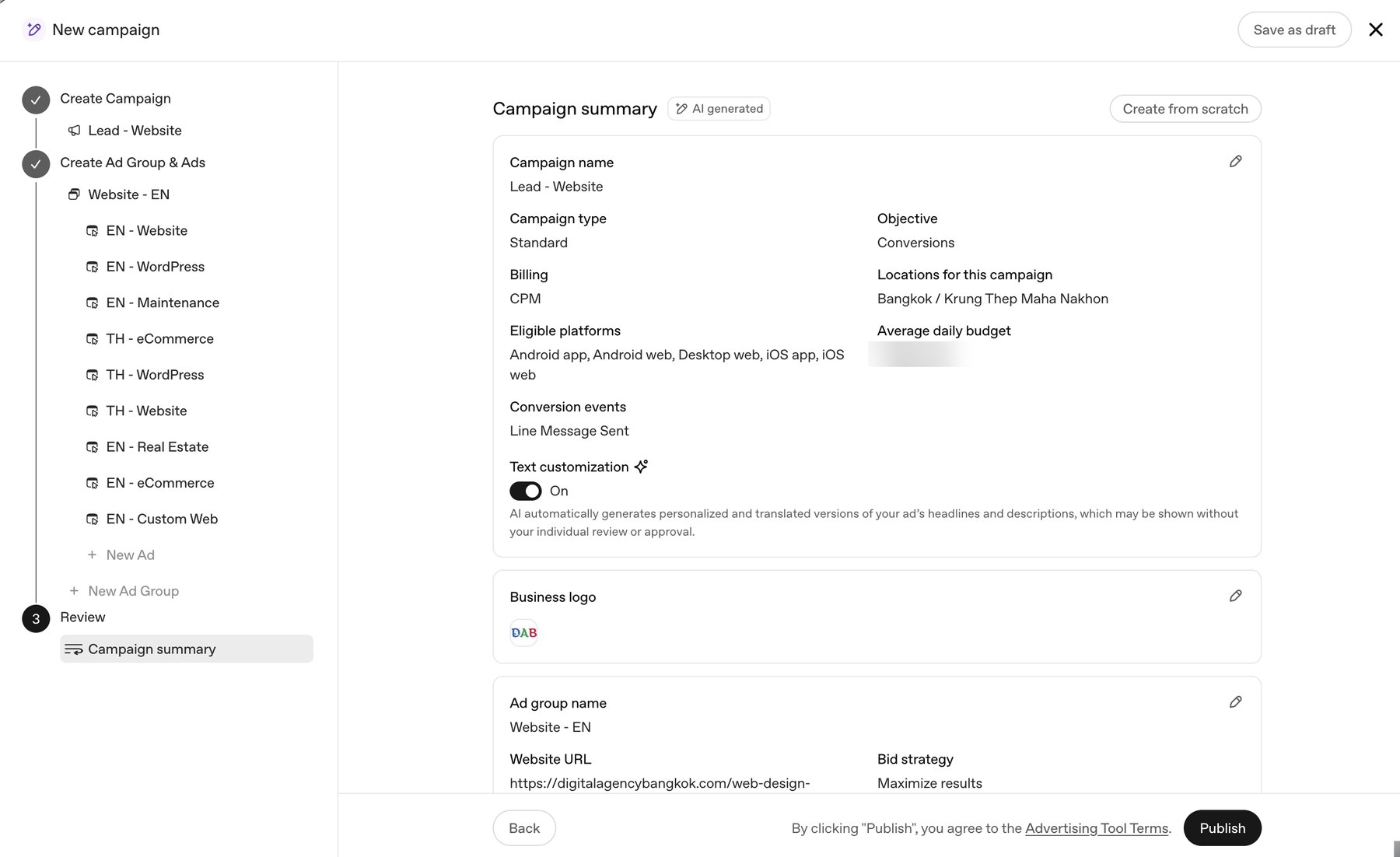
Task: Select the Review step number 3
Action: point(36,618)
